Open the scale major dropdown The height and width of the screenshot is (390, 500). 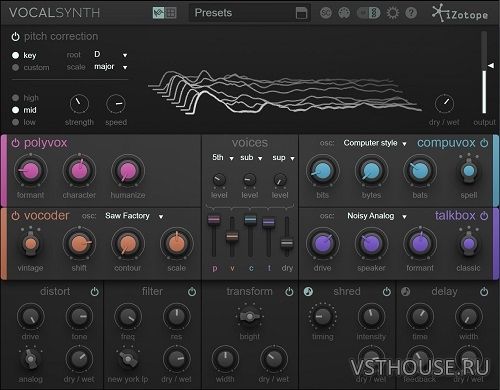(x=111, y=67)
